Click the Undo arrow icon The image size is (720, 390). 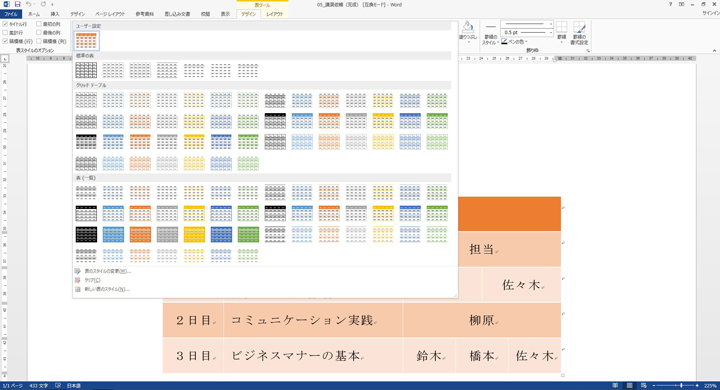[28, 4]
